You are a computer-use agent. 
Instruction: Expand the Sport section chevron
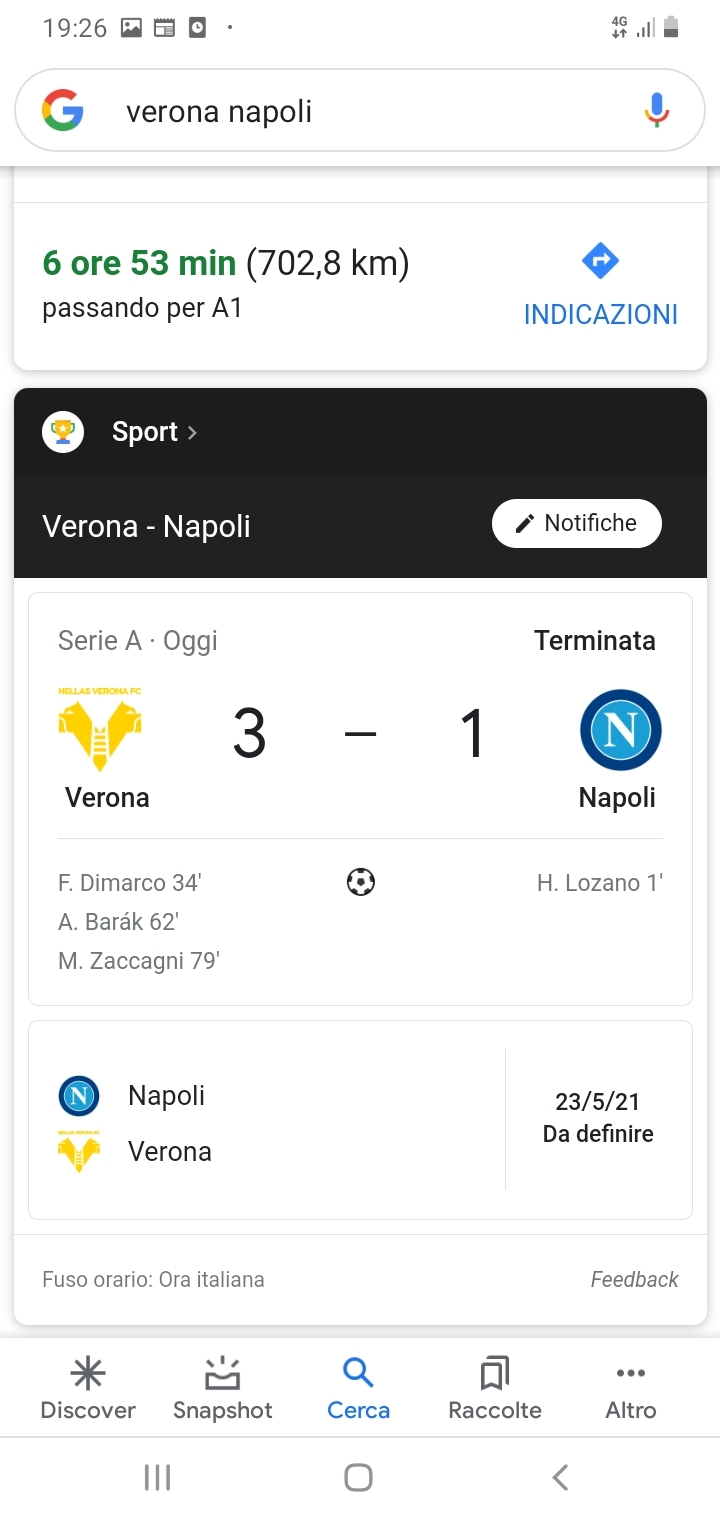pos(192,432)
